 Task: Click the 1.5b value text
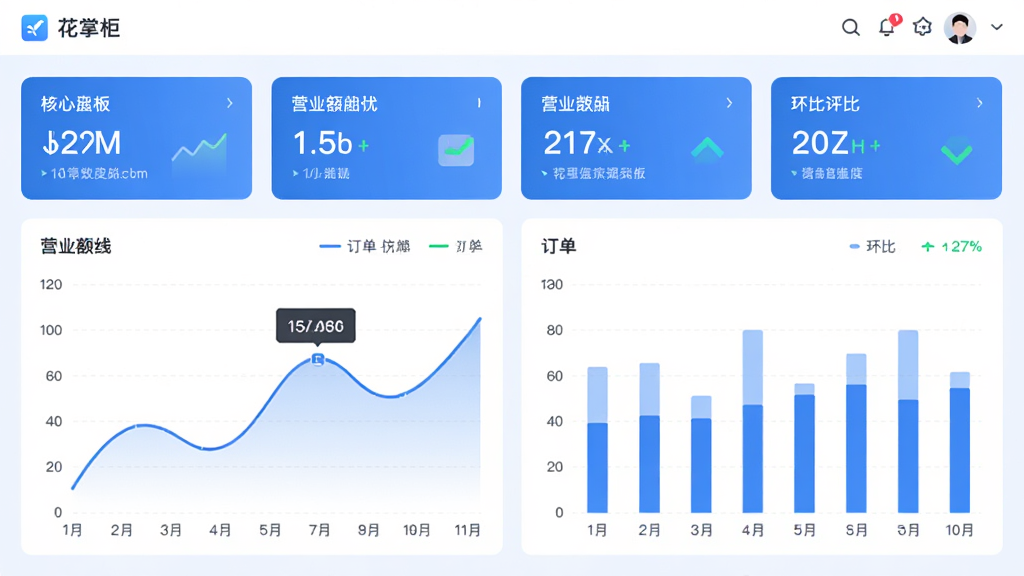(323, 143)
